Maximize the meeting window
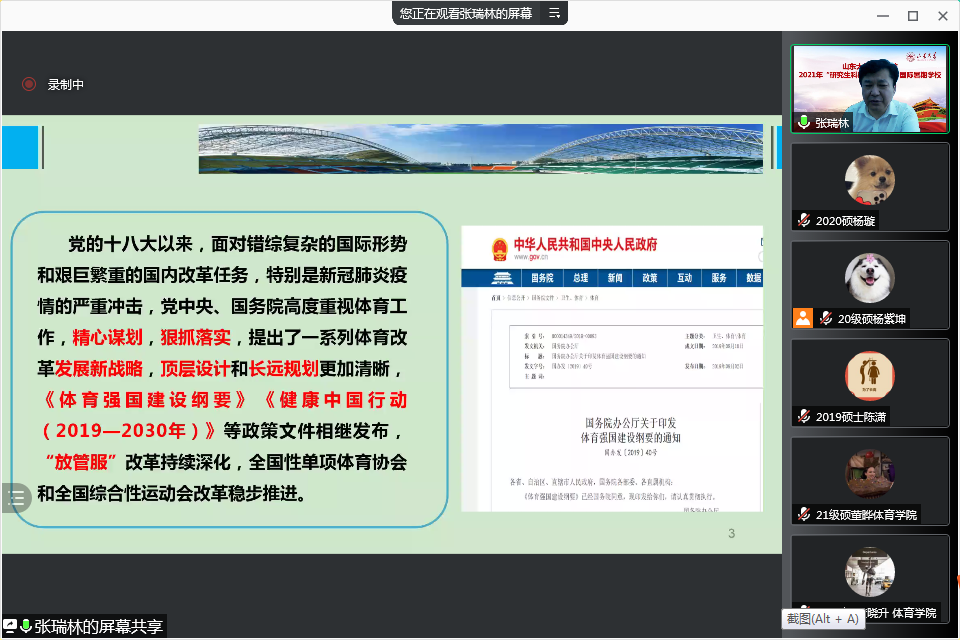This screenshot has width=960, height=640. [912, 15]
